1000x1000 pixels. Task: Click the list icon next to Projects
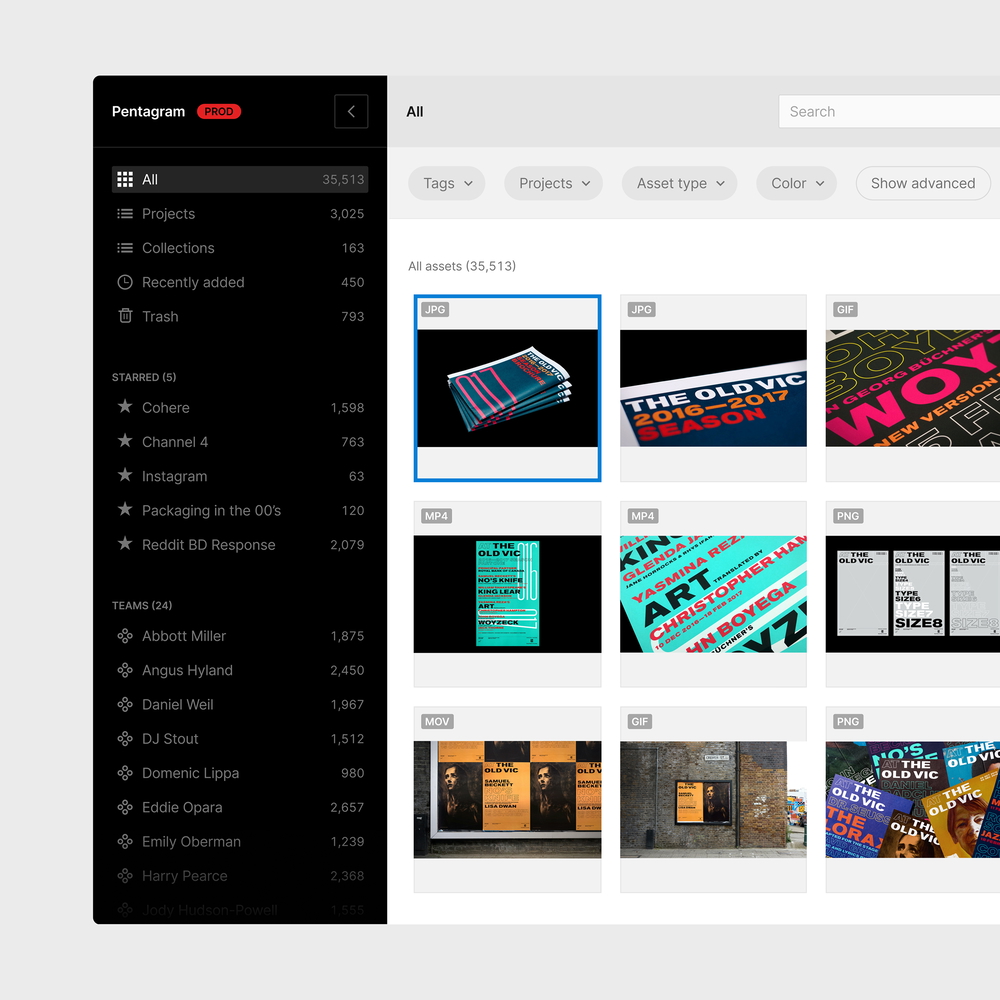pyautogui.click(x=125, y=214)
